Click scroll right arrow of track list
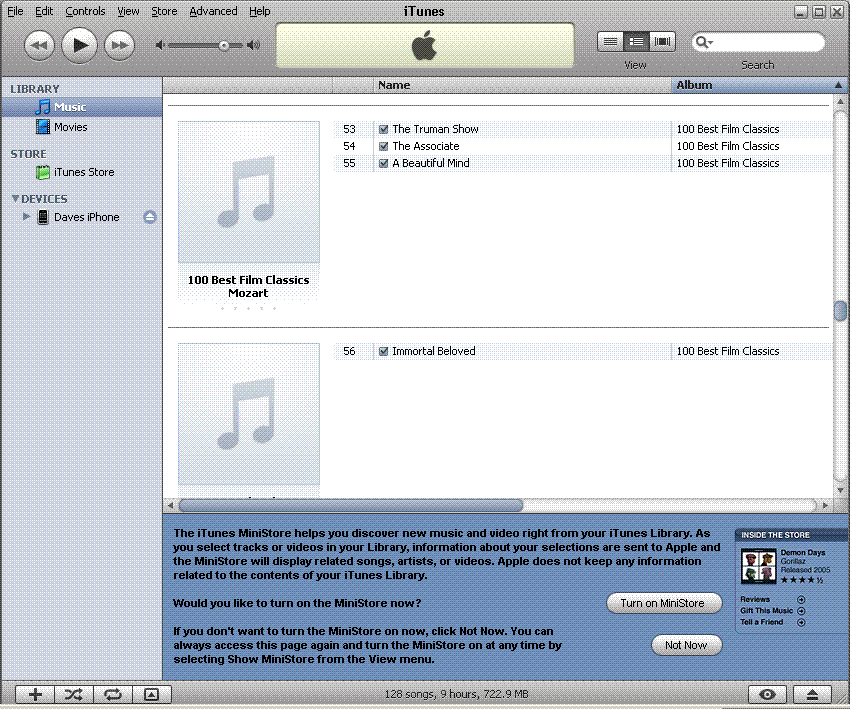 826,505
